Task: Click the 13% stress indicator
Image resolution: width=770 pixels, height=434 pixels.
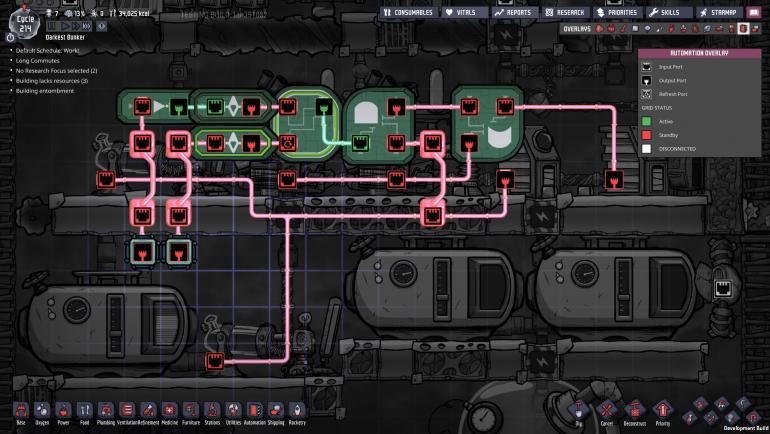Action: tap(76, 13)
